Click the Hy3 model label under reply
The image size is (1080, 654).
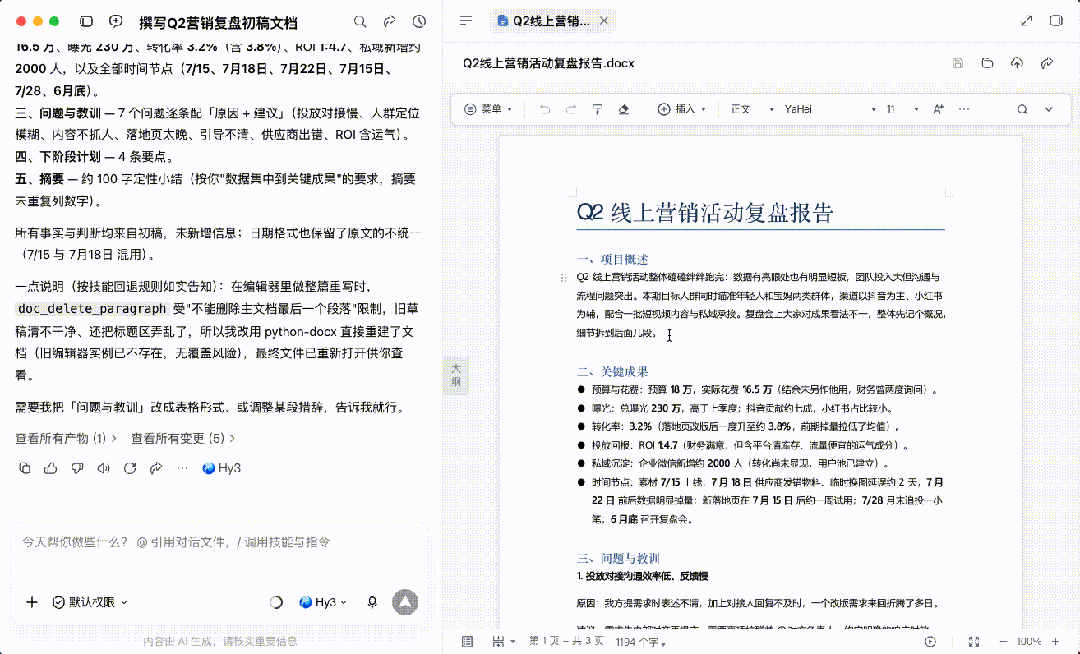point(221,468)
